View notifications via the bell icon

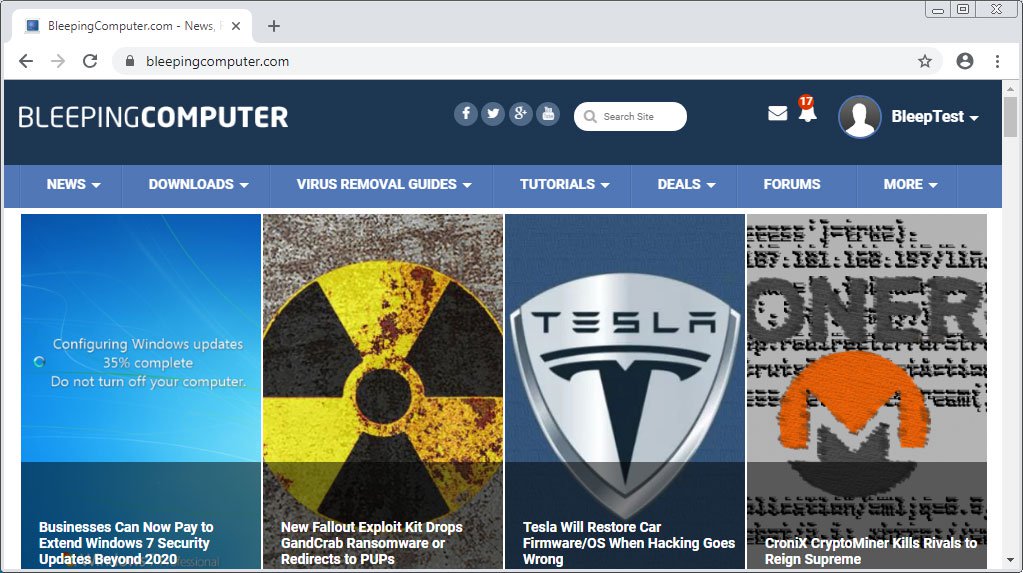tap(807, 113)
